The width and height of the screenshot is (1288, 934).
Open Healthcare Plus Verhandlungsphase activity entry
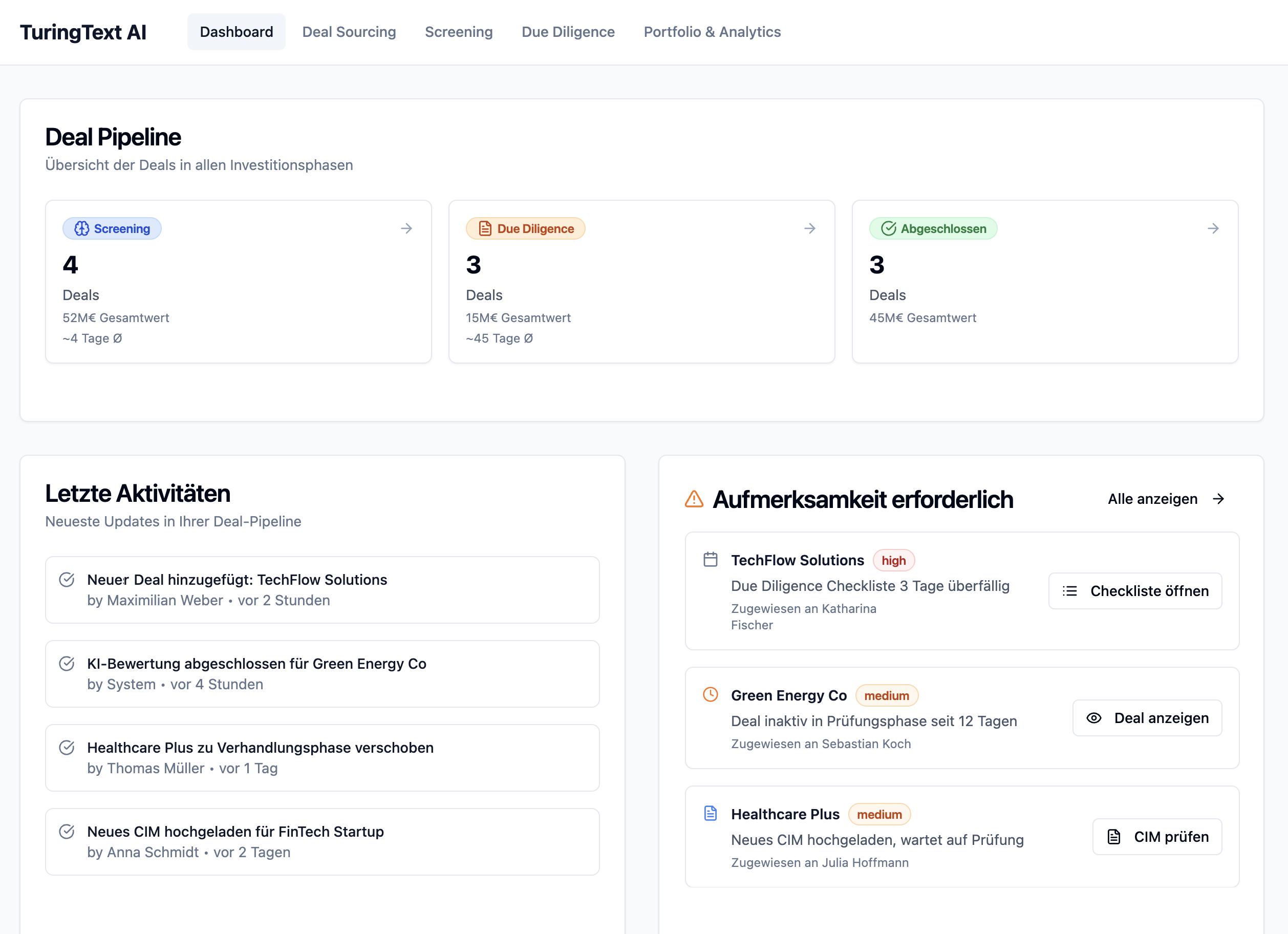tap(322, 758)
